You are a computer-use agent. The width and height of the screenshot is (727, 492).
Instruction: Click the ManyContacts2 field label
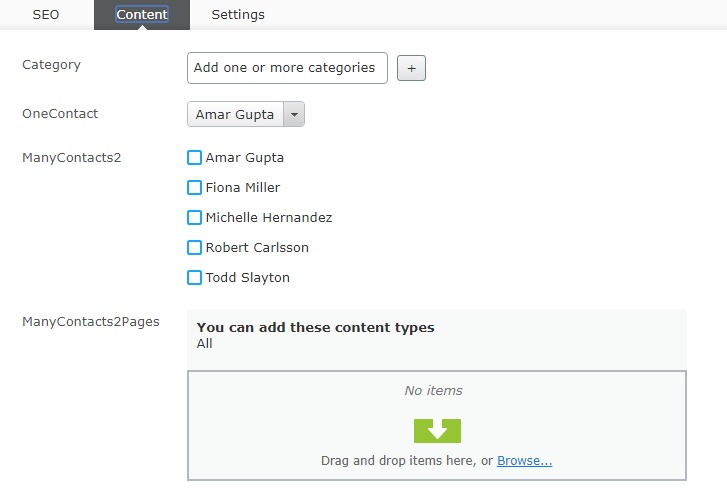[x=72, y=158]
